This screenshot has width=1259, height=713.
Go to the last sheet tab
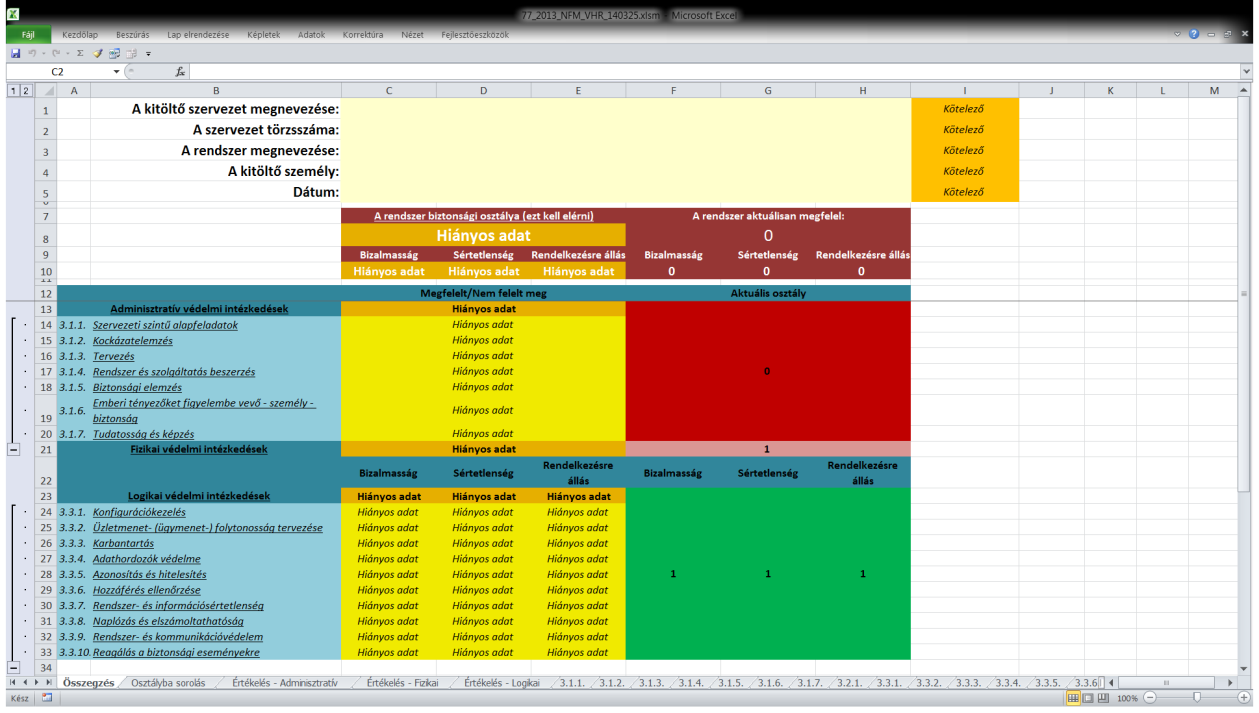click(49, 683)
